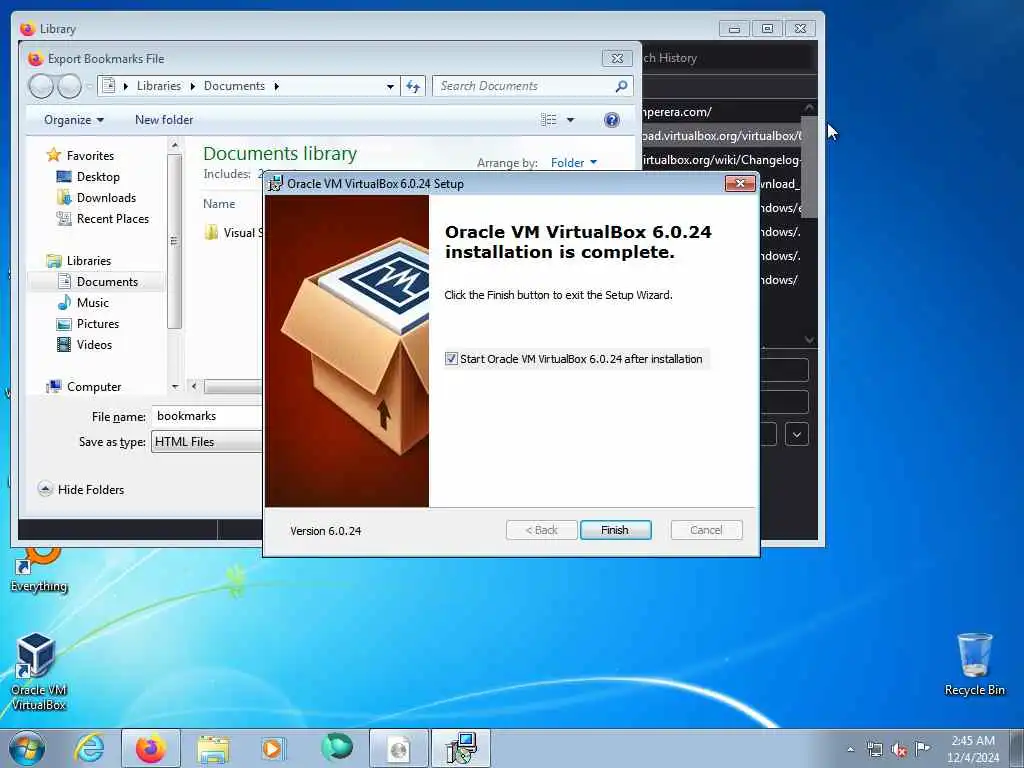Open Action Center flag tray icon
Screen dimensions: 1024x768
[x=922, y=748]
